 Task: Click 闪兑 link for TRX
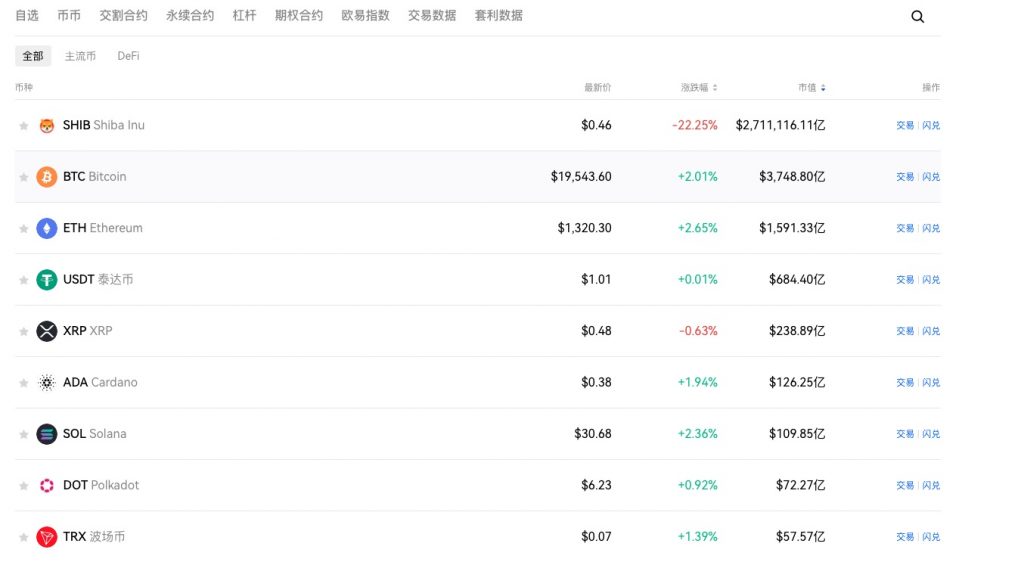[x=931, y=537]
